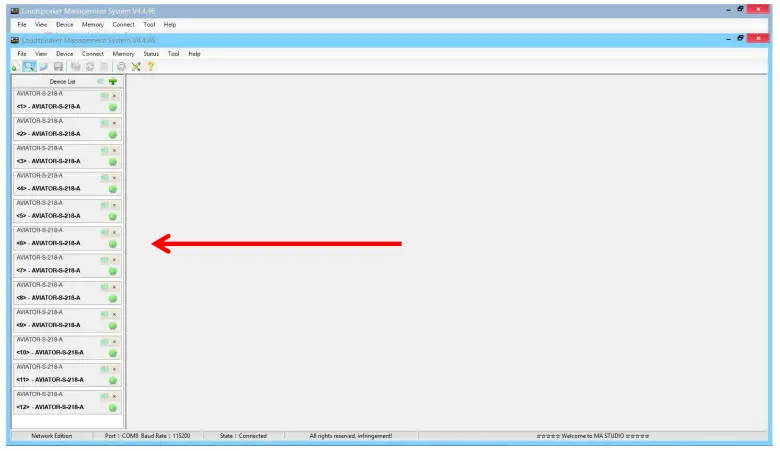This screenshot has width=780, height=451.
Task: Click Network Edition in the status bar
Action: [x=52, y=436]
